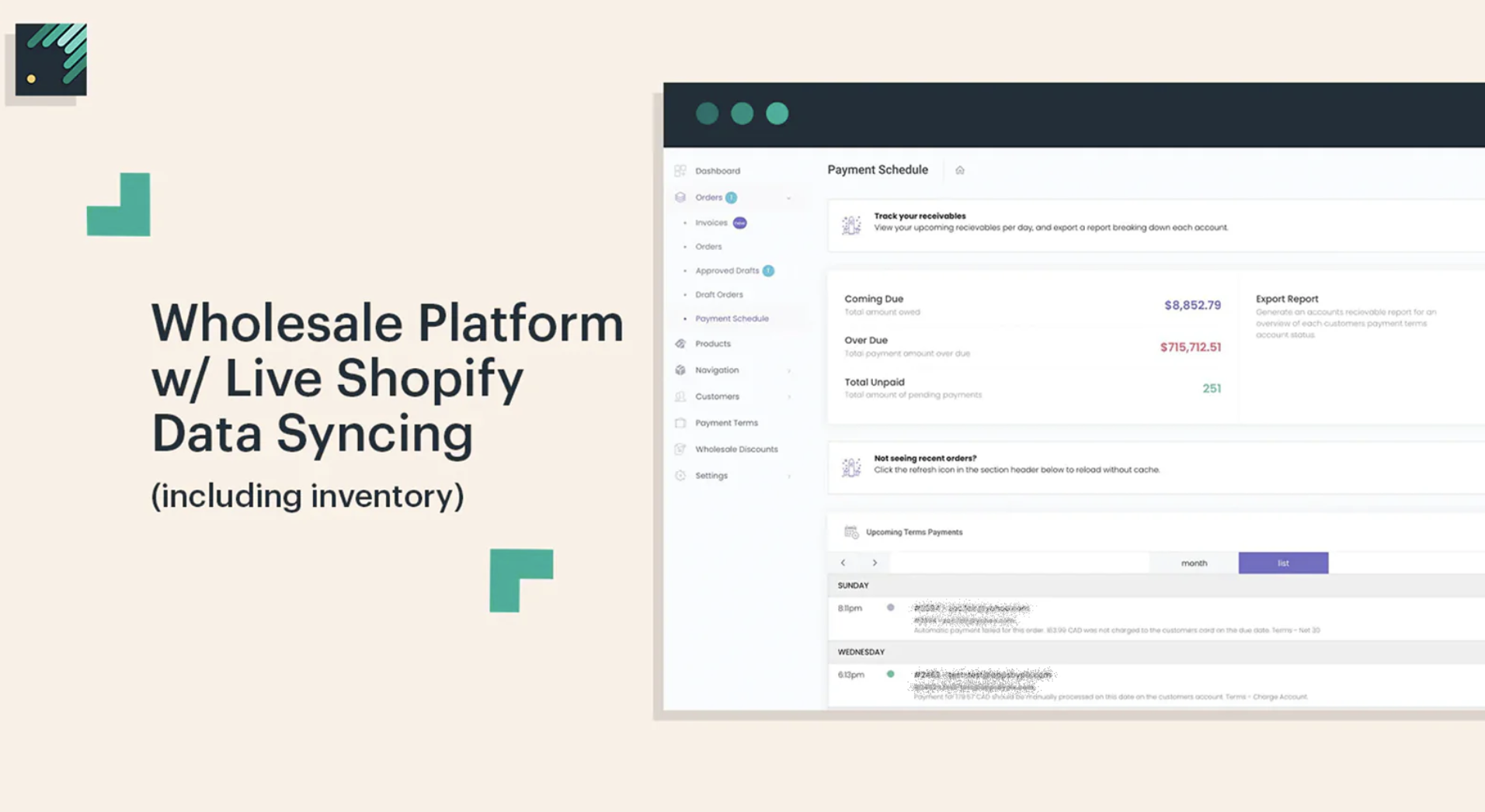
Task: Click the Orders parent notification badge
Action: pos(732,198)
